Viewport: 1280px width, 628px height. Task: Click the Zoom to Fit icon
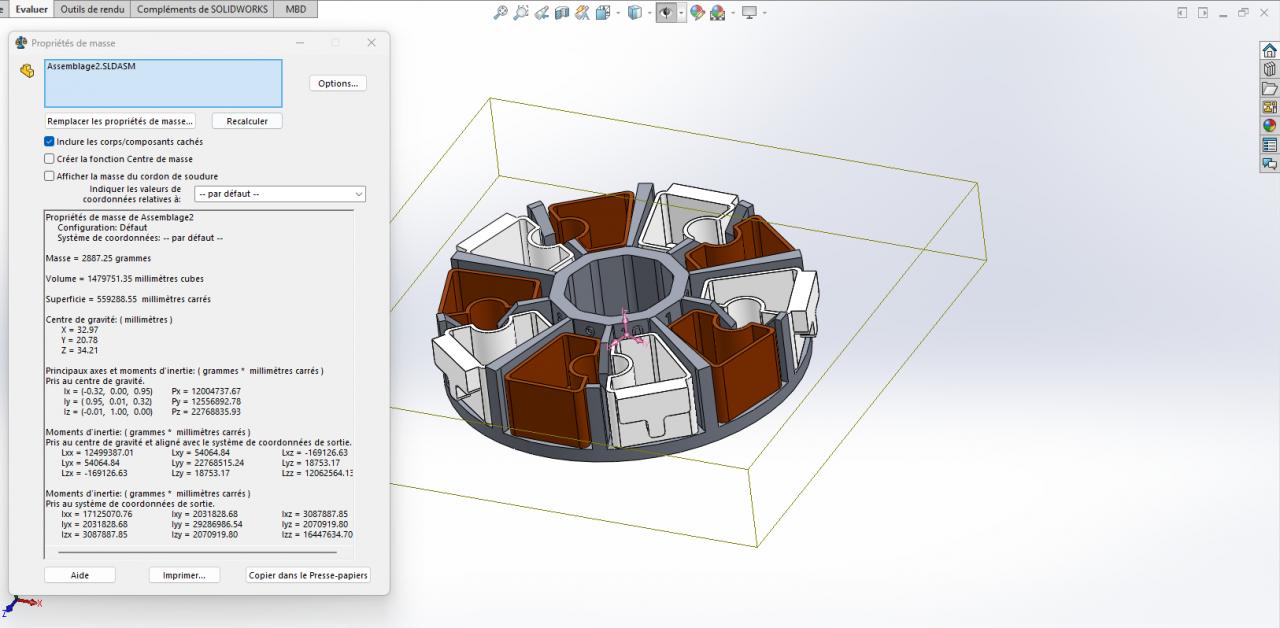(501, 13)
